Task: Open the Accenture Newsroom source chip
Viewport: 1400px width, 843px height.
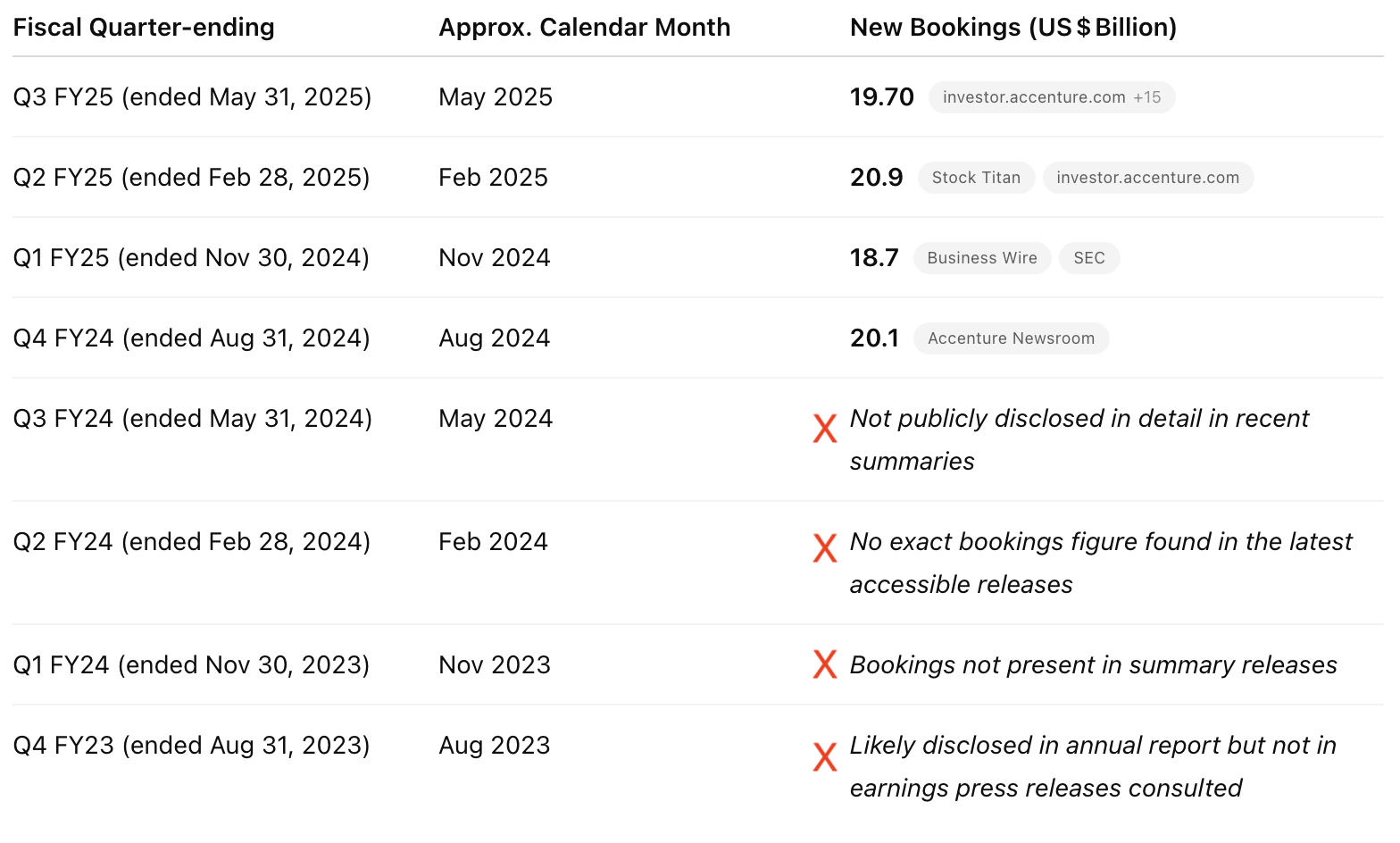Action: tap(1010, 338)
